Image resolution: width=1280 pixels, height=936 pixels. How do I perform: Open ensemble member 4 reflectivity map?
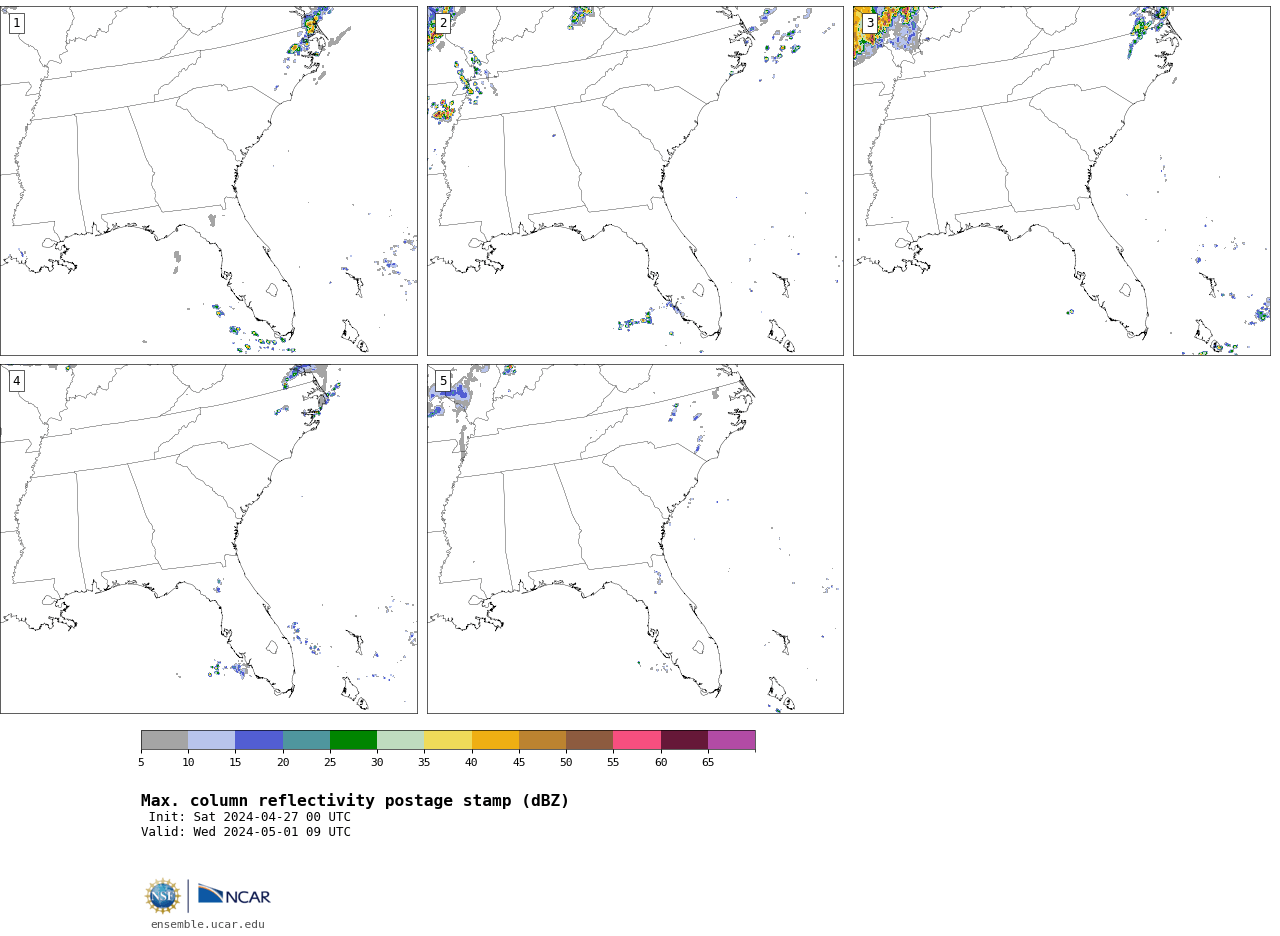pos(208,539)
